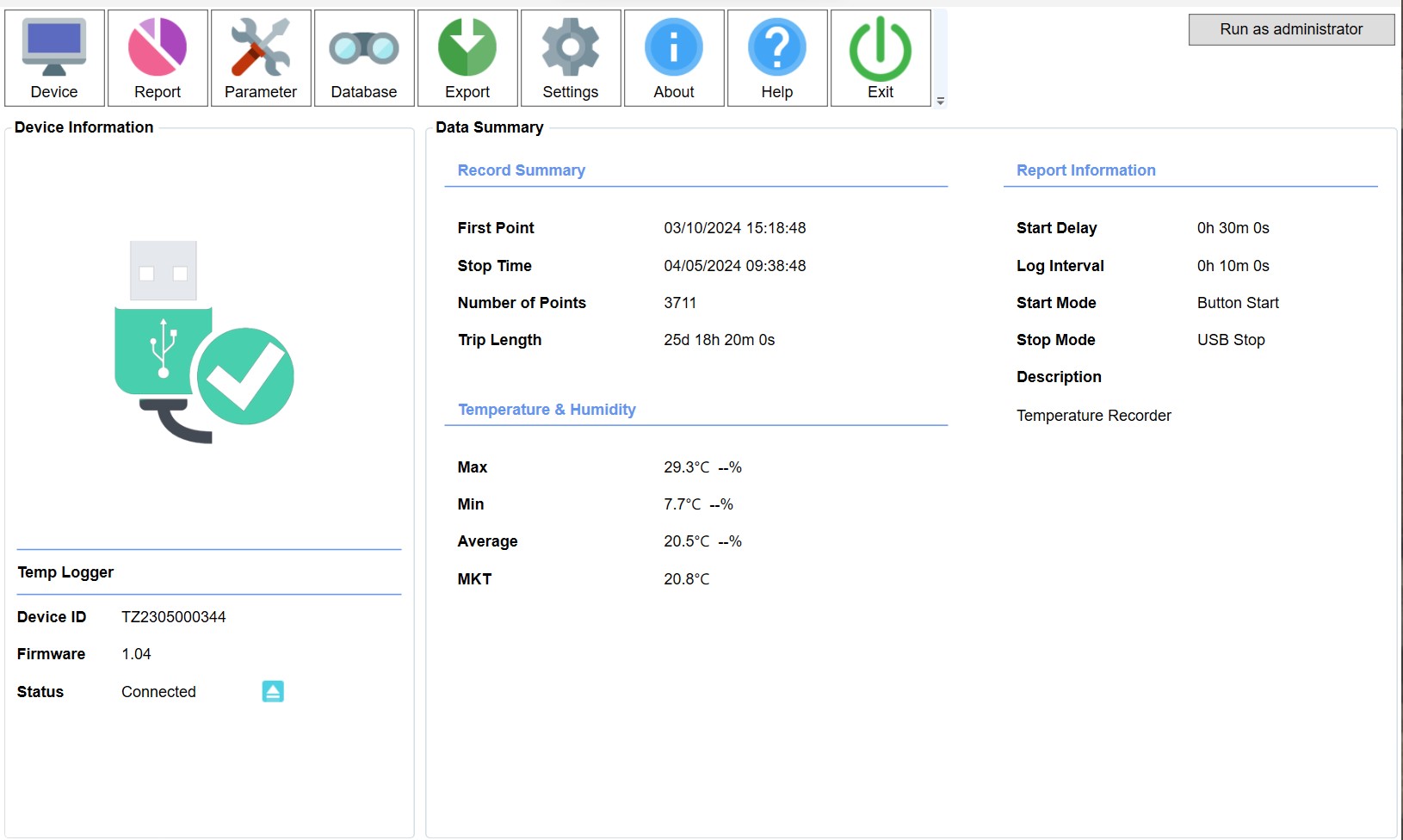Select Stop Time 04/05/2024 09:38:48
1403x840 pixels.
click(x=734, y=266)
